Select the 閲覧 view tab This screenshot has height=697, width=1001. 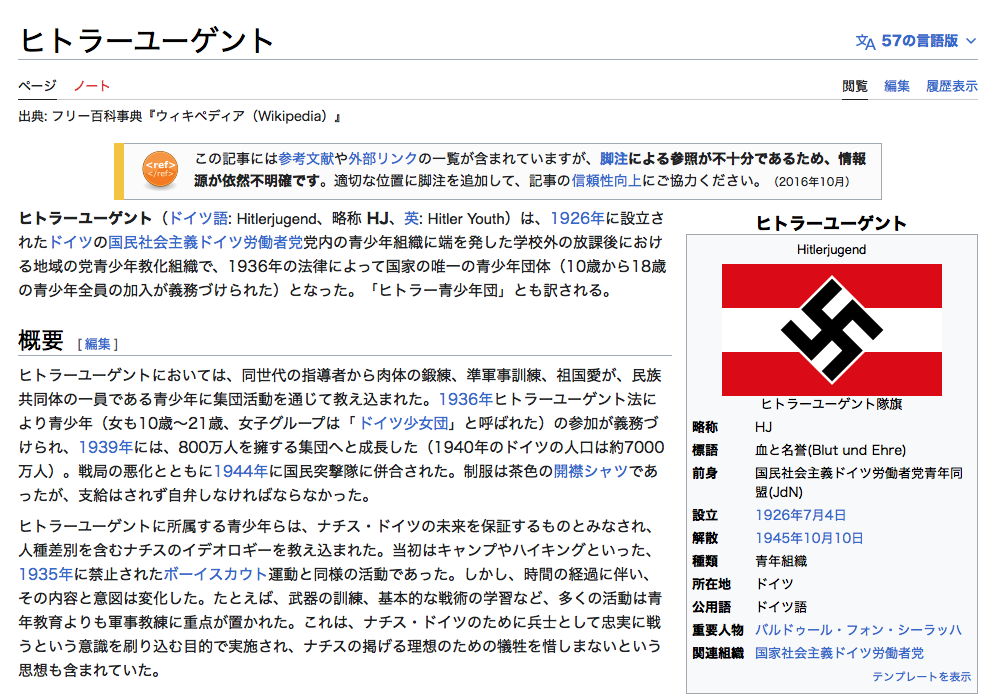coord(855,86)
